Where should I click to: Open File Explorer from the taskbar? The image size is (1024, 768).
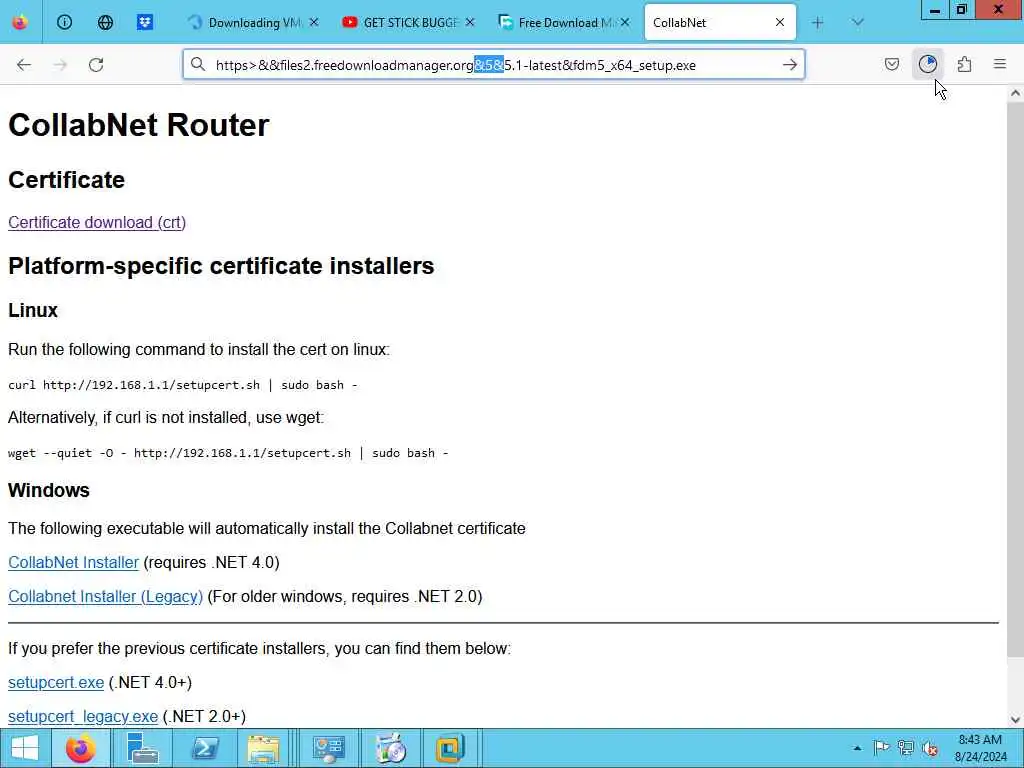[x=263, y=748]
